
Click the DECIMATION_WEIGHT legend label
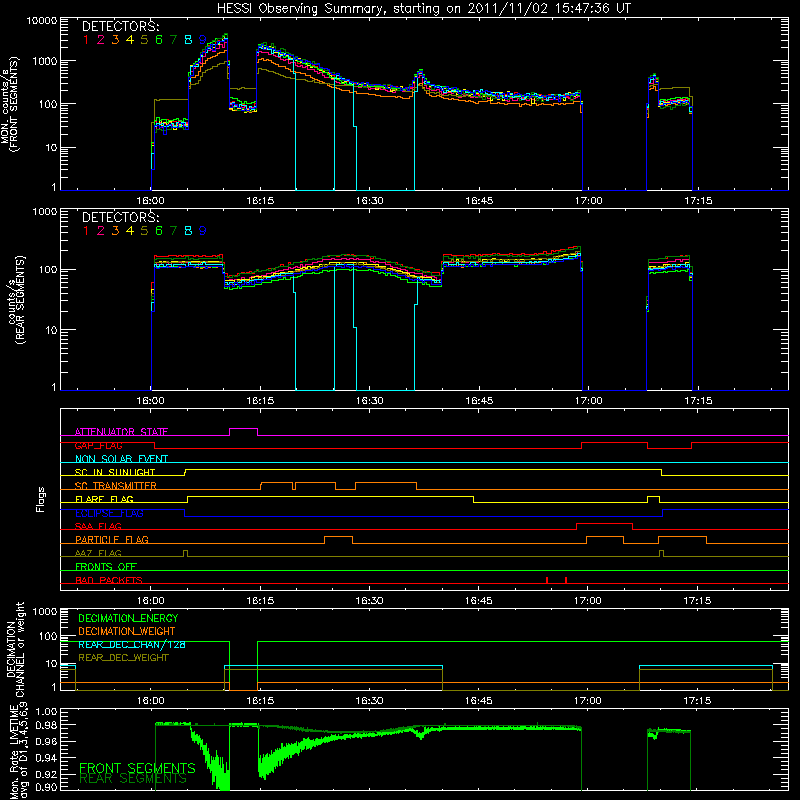(127, 631)
